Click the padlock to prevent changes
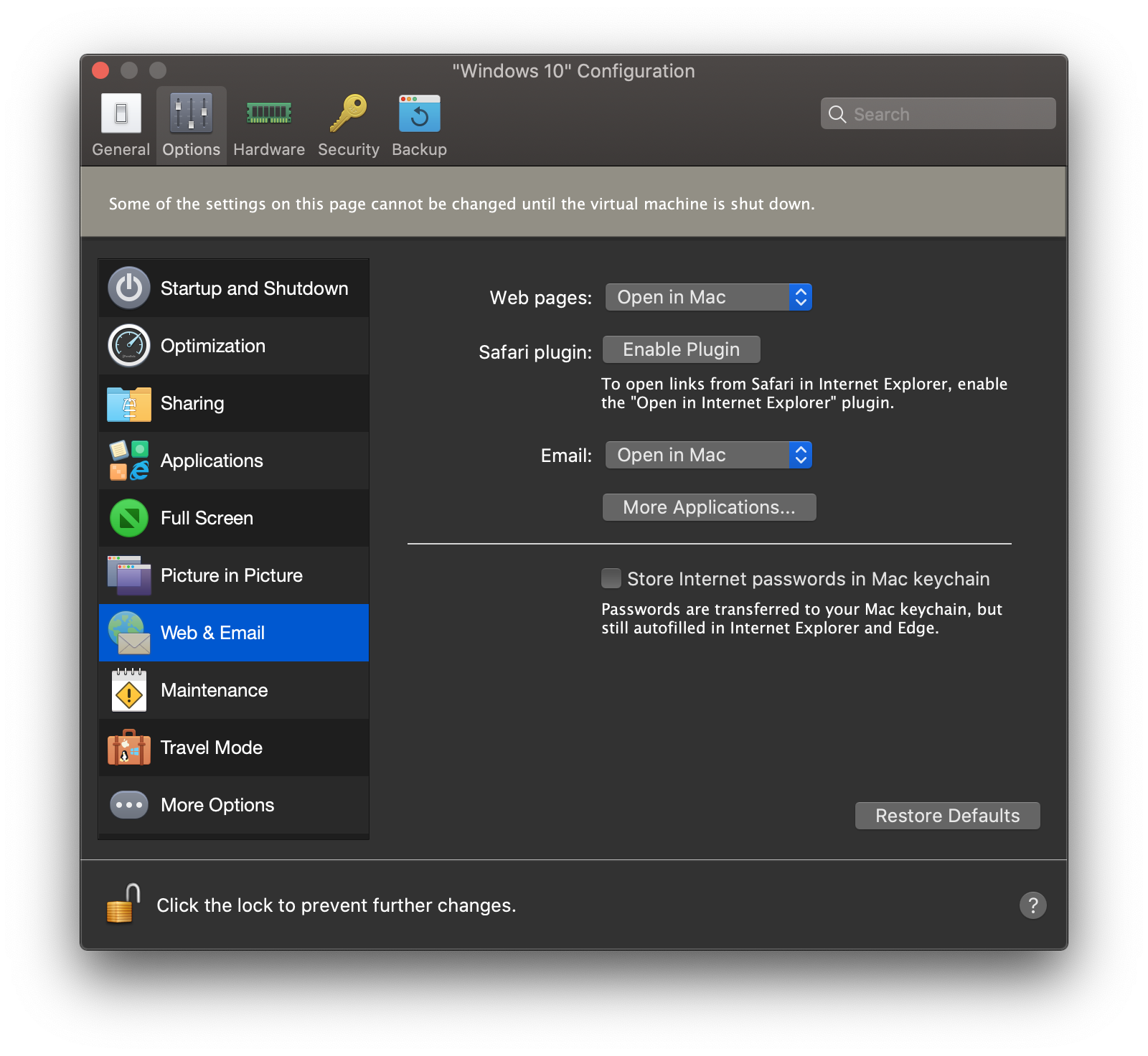The image size is (1148, 1056). (x=123, y=904)
